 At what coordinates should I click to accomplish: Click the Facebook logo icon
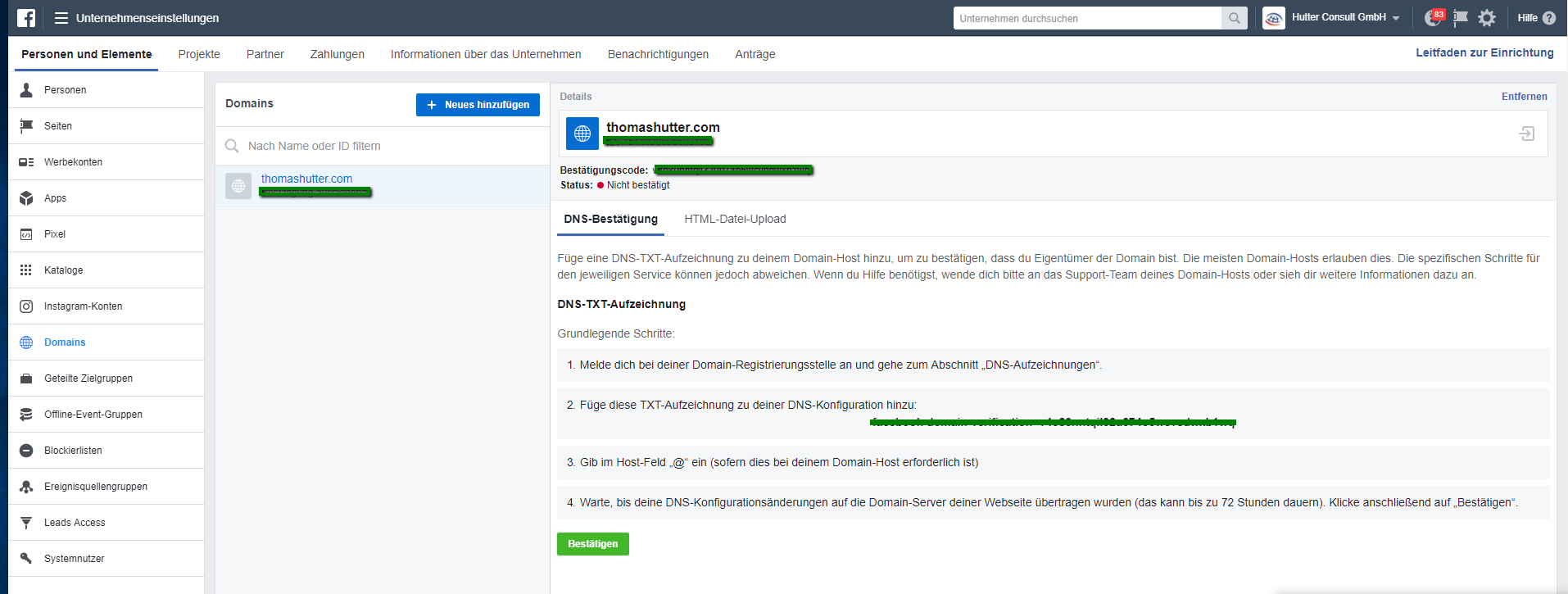coord(26,18)
